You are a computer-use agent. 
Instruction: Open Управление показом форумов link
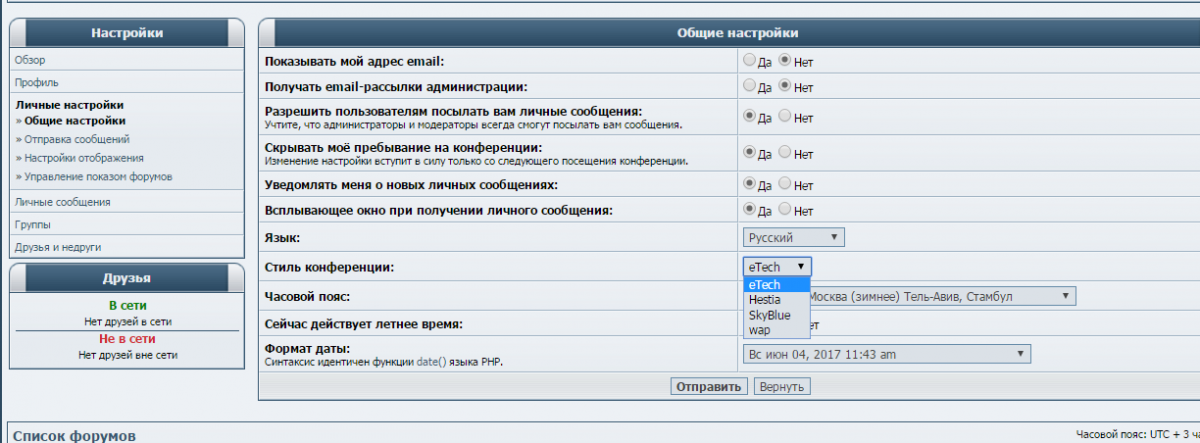coord(97,177)
